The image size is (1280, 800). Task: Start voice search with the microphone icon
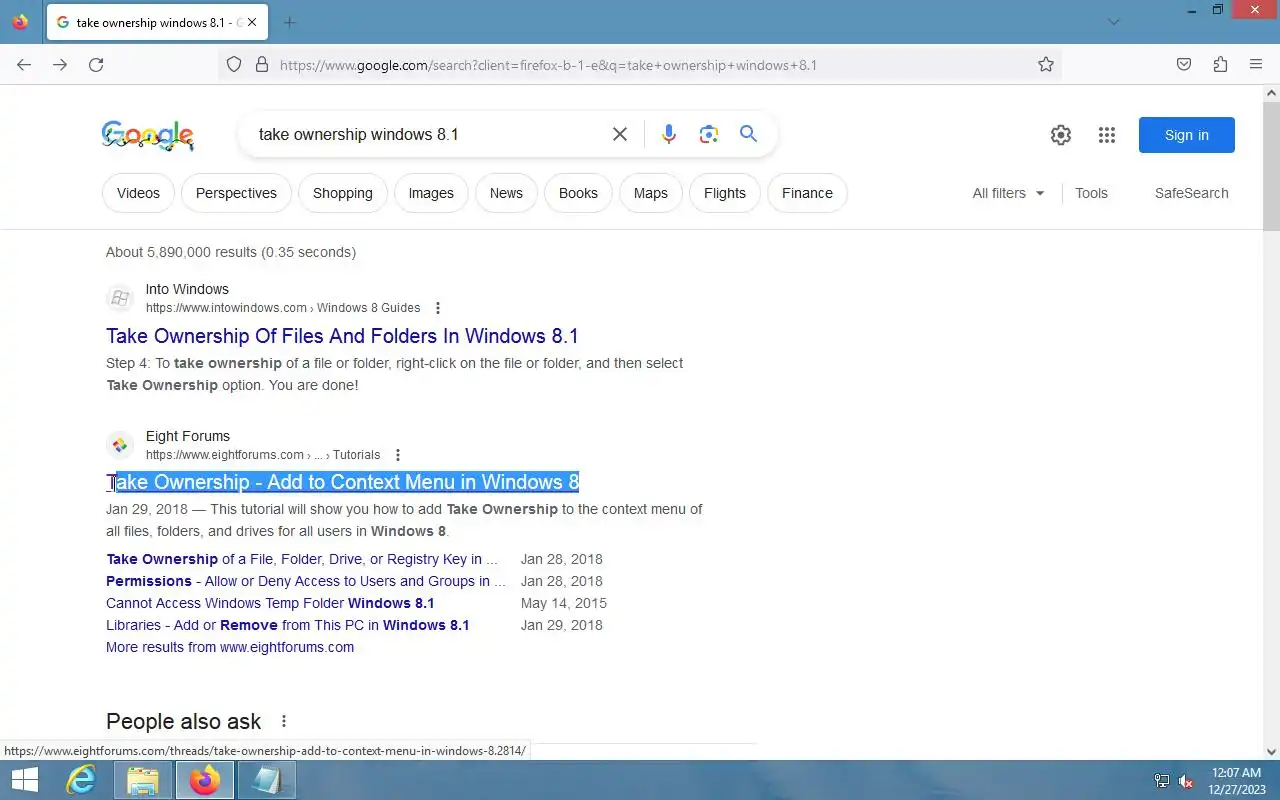pyautogui.click(x=669, y=134)
